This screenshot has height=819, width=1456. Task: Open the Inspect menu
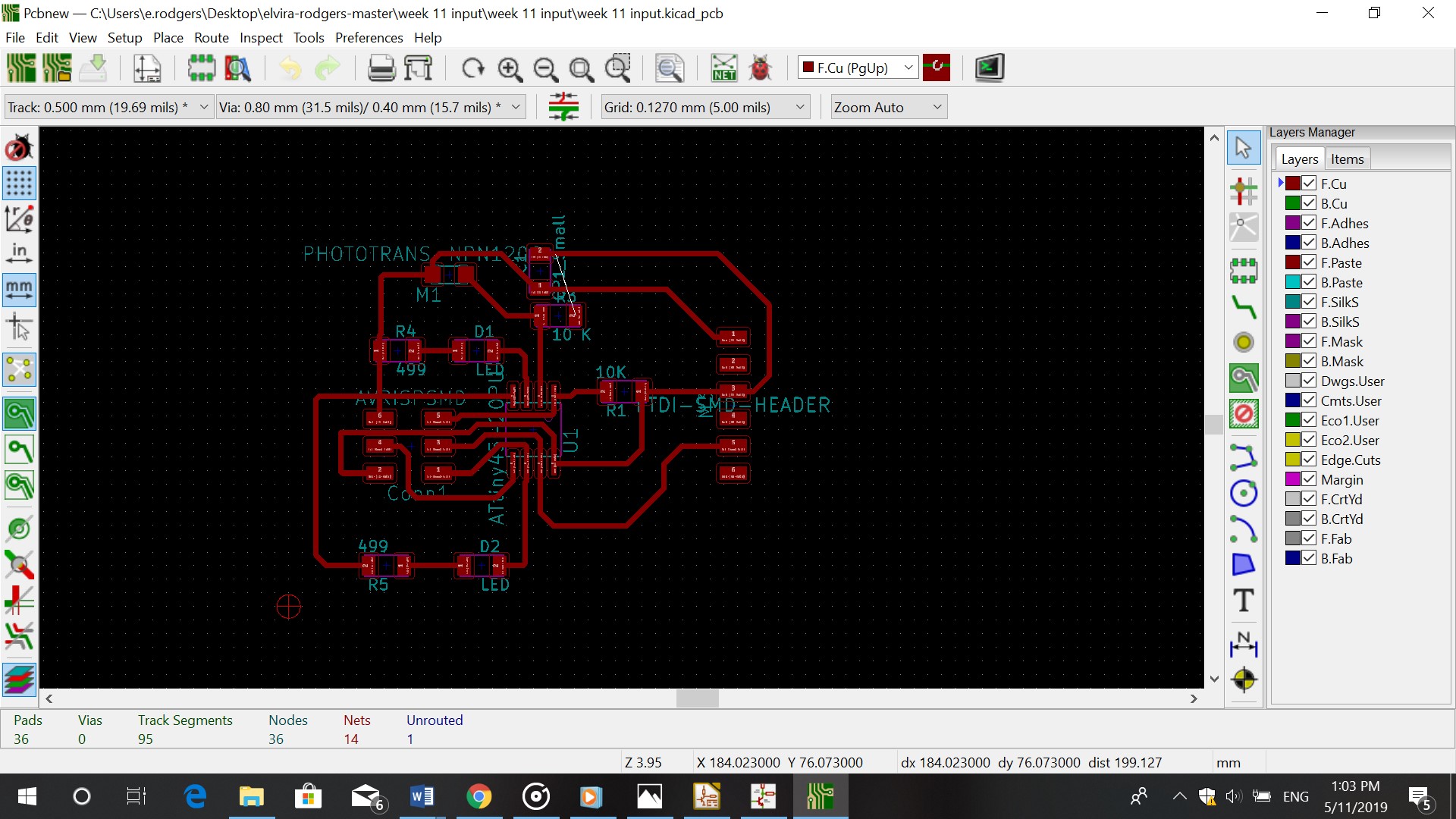(x=261, y=38)
